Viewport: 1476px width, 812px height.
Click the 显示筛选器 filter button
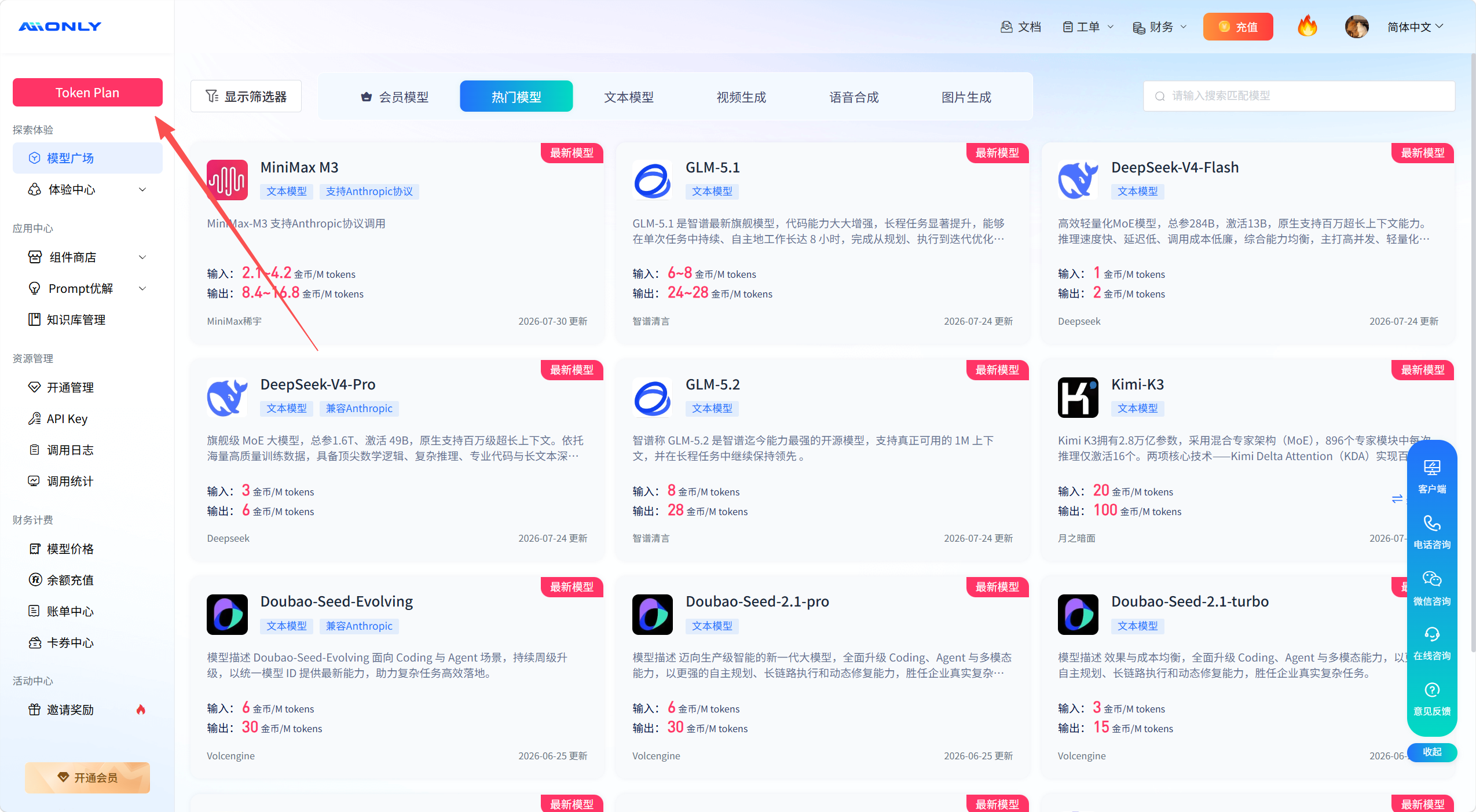point(246,96)
